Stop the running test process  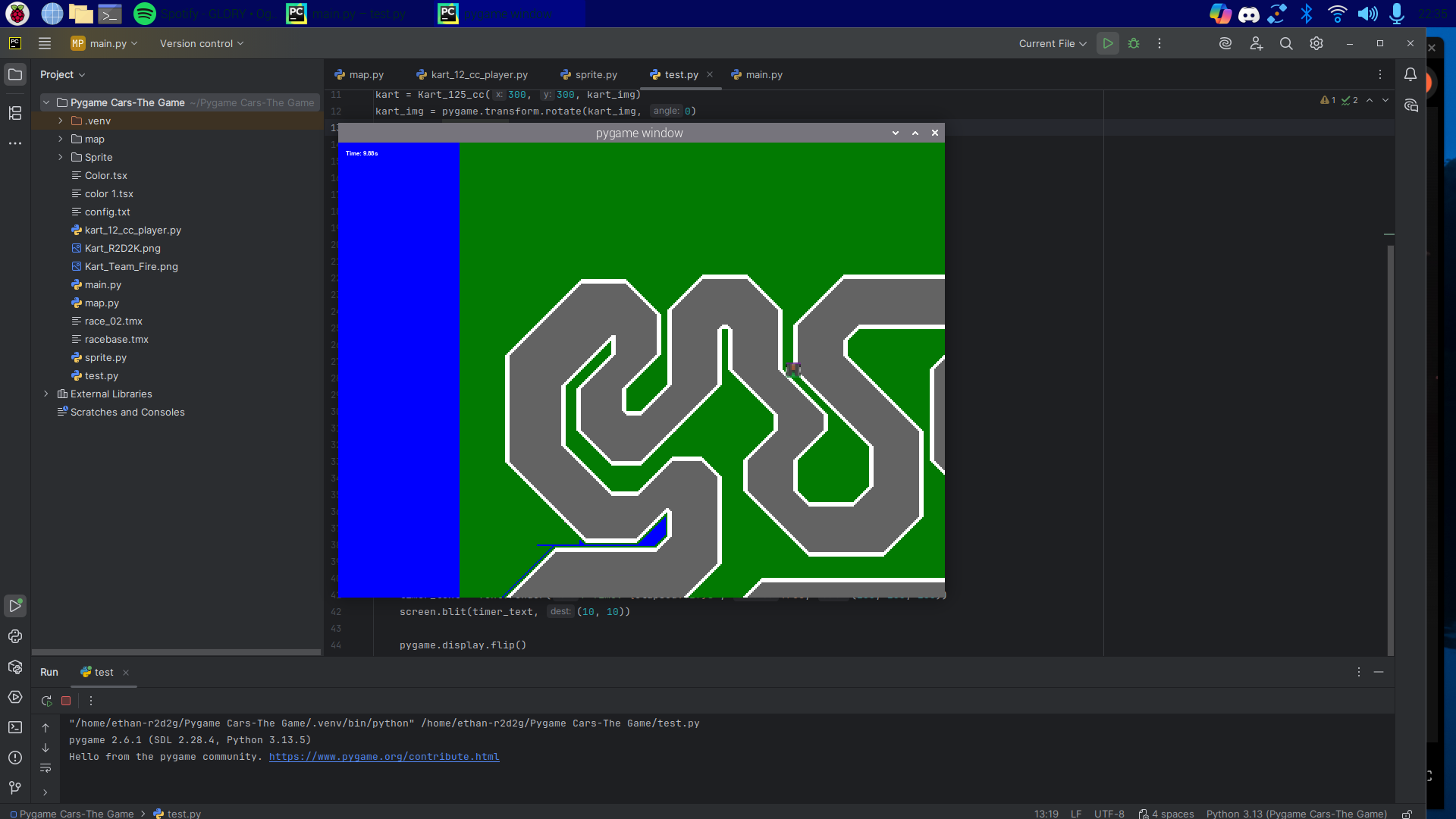[x=66, y=701]
